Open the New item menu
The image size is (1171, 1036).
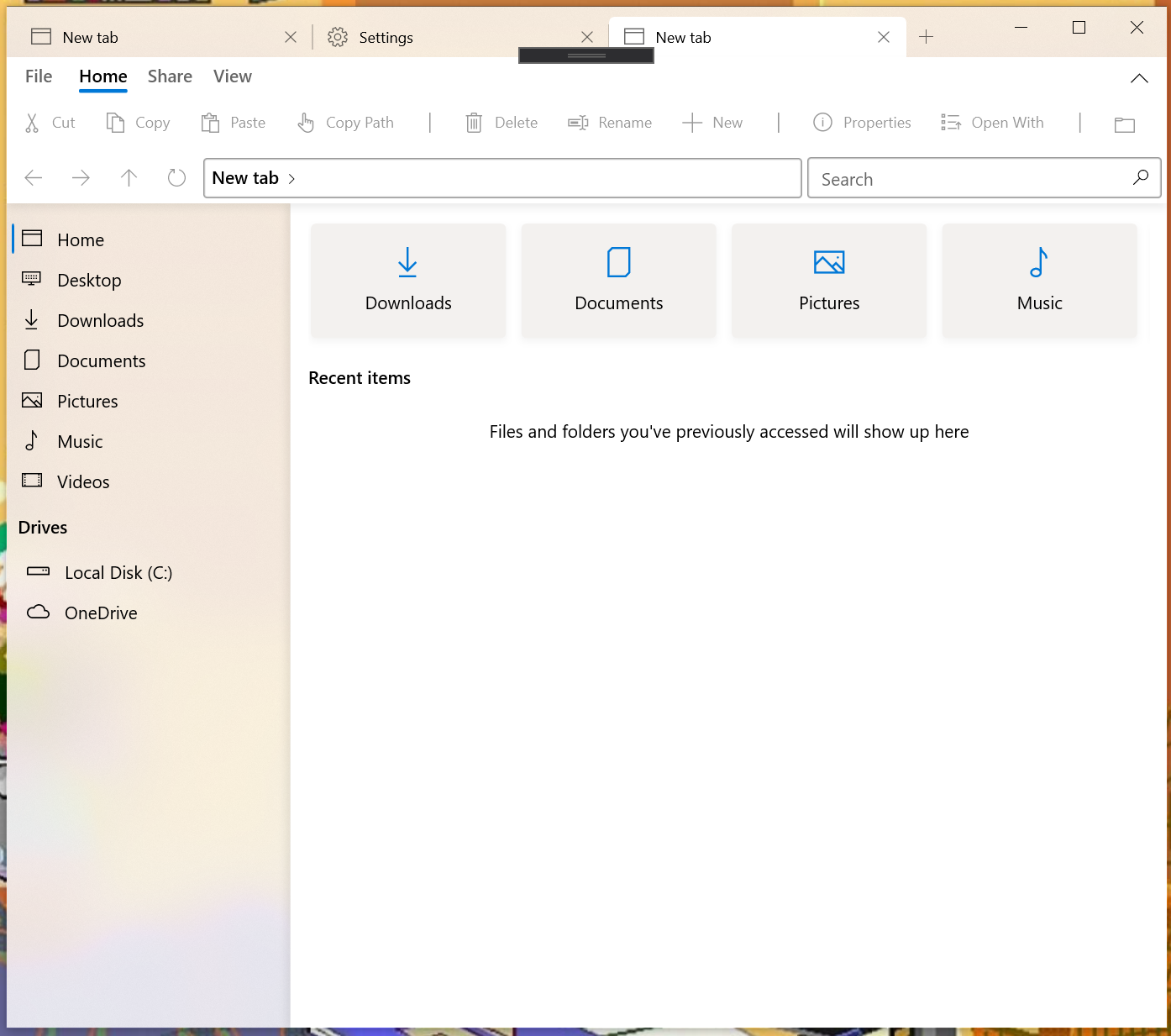point(713,122)
